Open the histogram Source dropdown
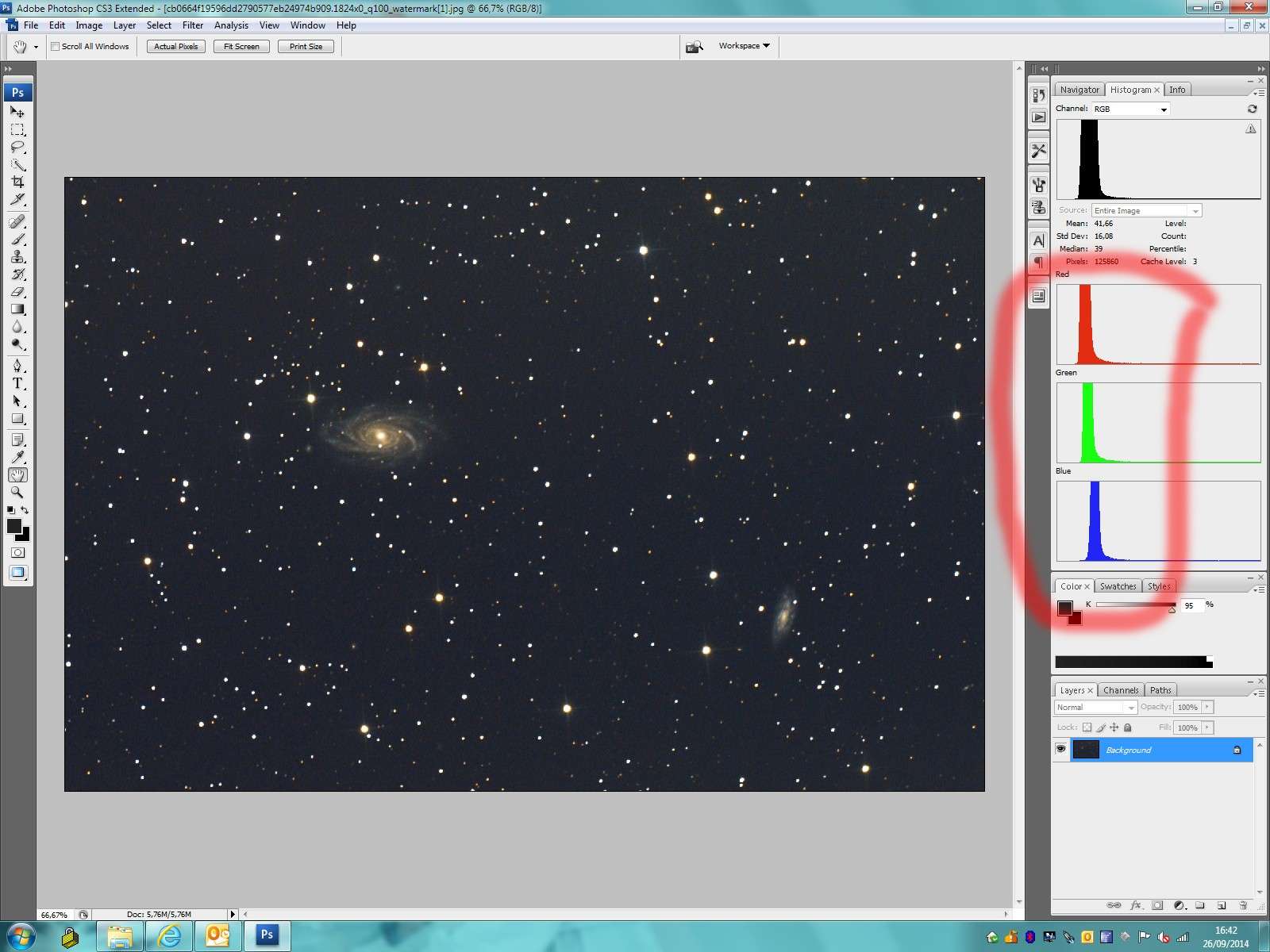Screen dimensions: 1270x952 click(x=1146, y=210)
